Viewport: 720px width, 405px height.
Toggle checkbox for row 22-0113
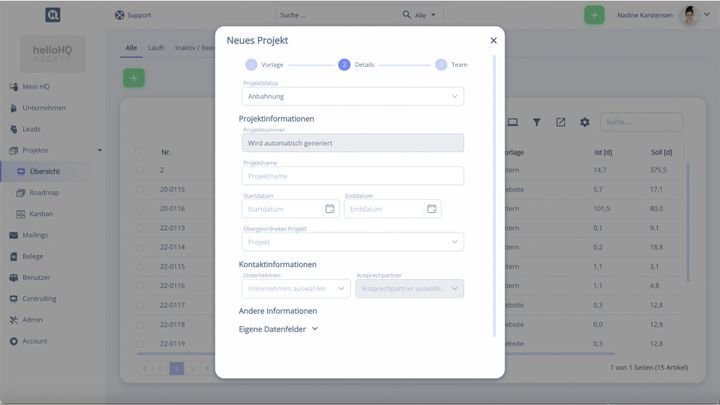pyautogui.click(x=140, y=228)
